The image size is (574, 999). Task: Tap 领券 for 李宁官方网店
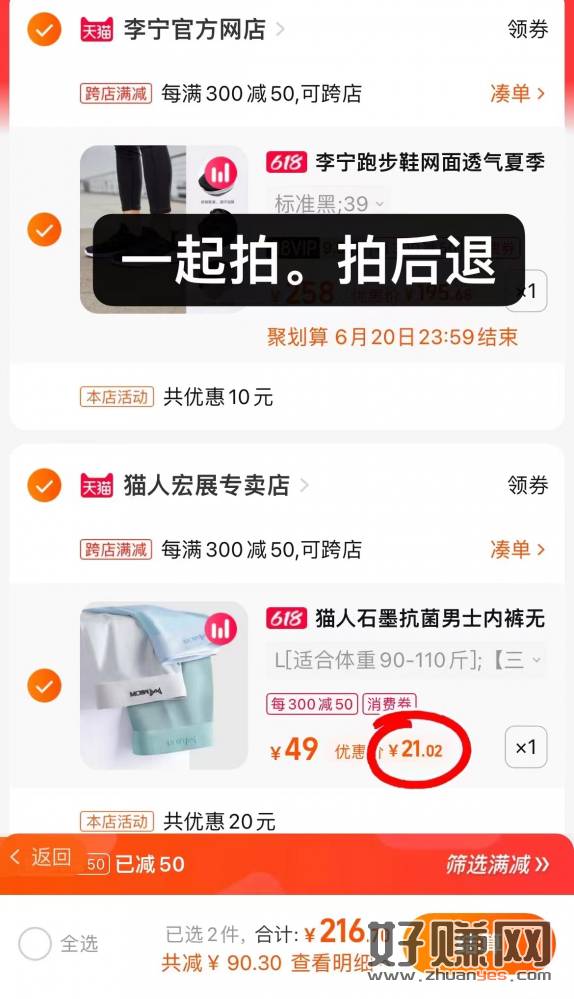pos(527,29)
